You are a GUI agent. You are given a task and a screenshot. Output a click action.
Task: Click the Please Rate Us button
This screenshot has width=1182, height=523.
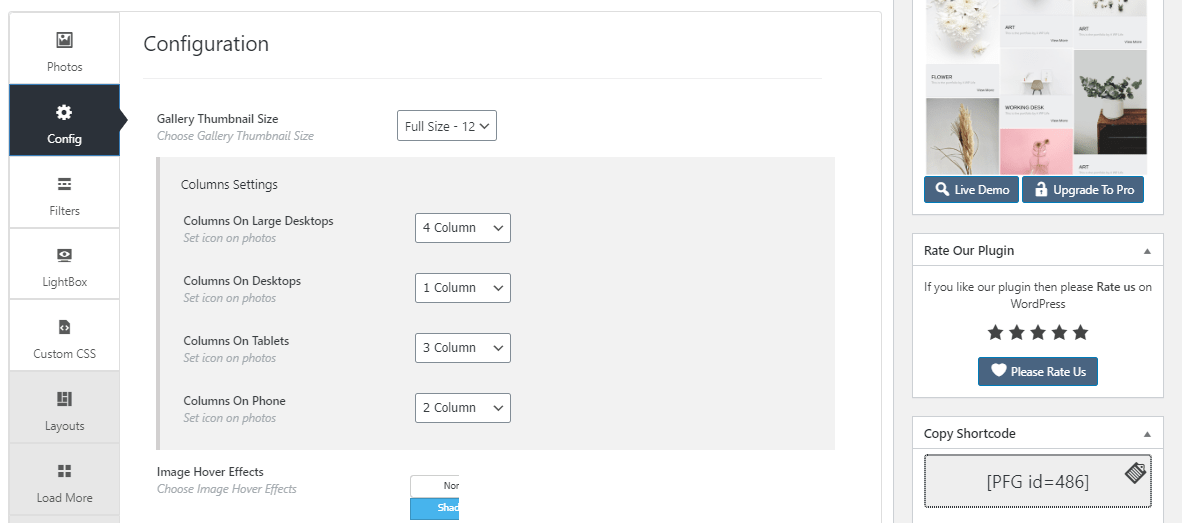(x=1038, y=372)
